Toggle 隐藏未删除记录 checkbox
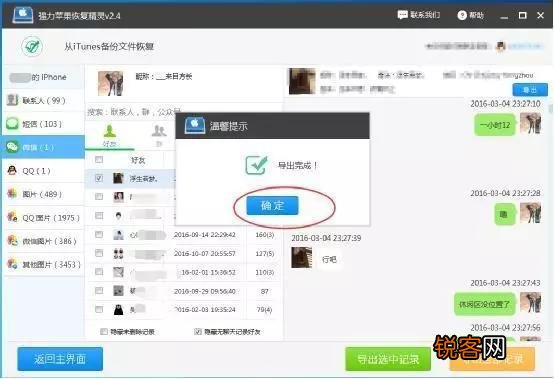Screen dimensions: 554x379 point(104,331)
